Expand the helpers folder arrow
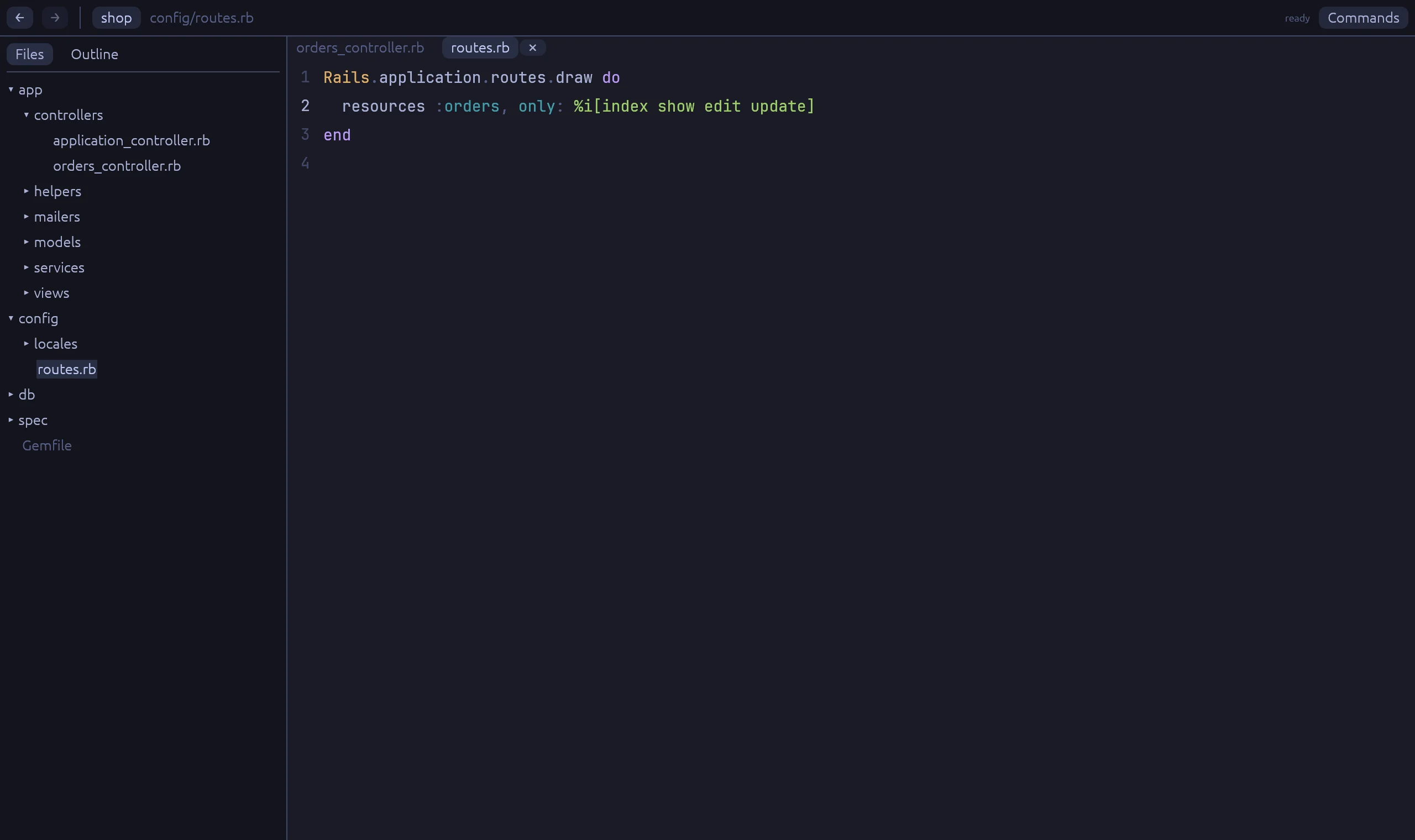1415x840 pixels. coord(26,191)
